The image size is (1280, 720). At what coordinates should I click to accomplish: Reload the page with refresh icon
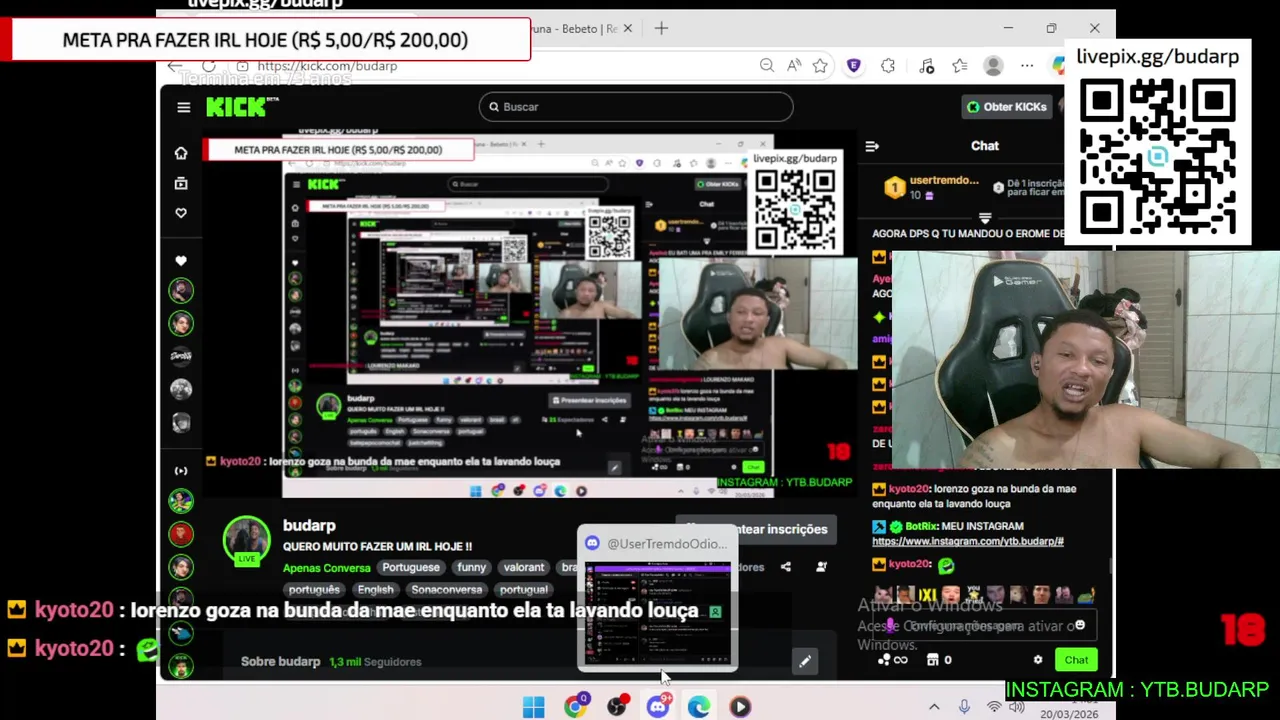point(208,66)
